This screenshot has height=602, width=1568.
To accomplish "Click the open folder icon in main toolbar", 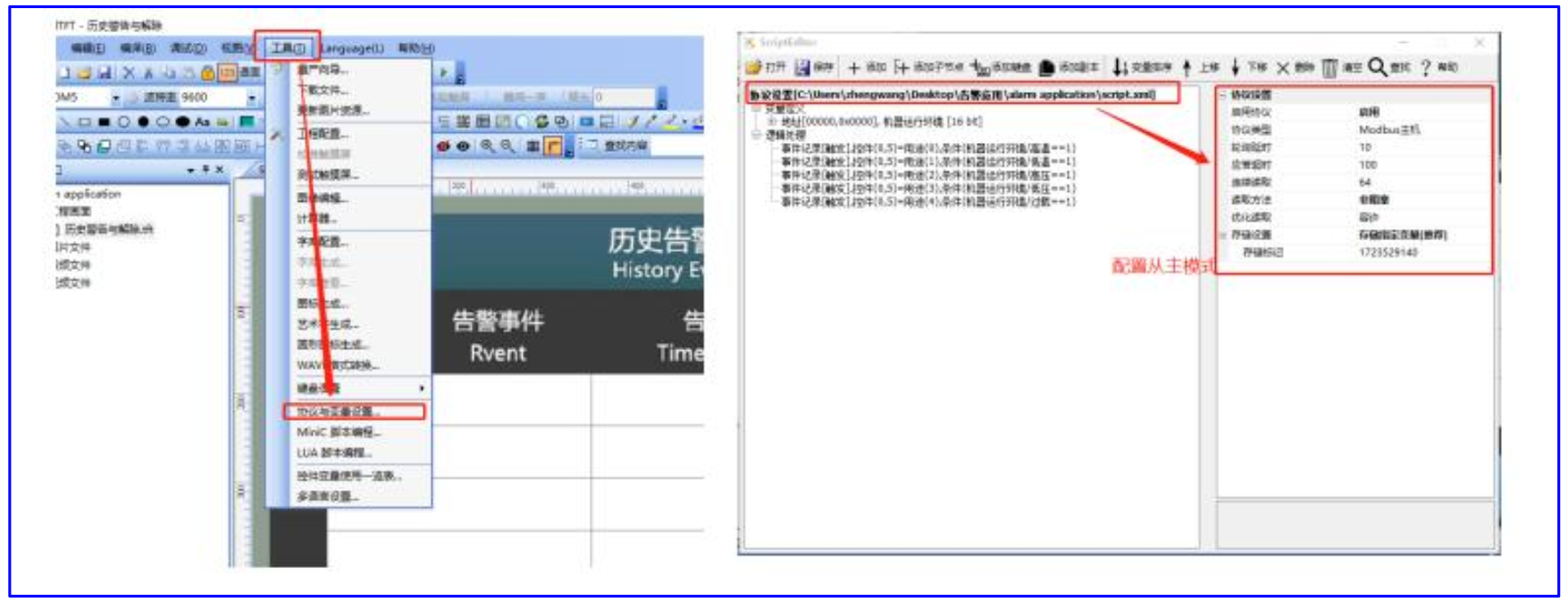I will coord(84,72).
